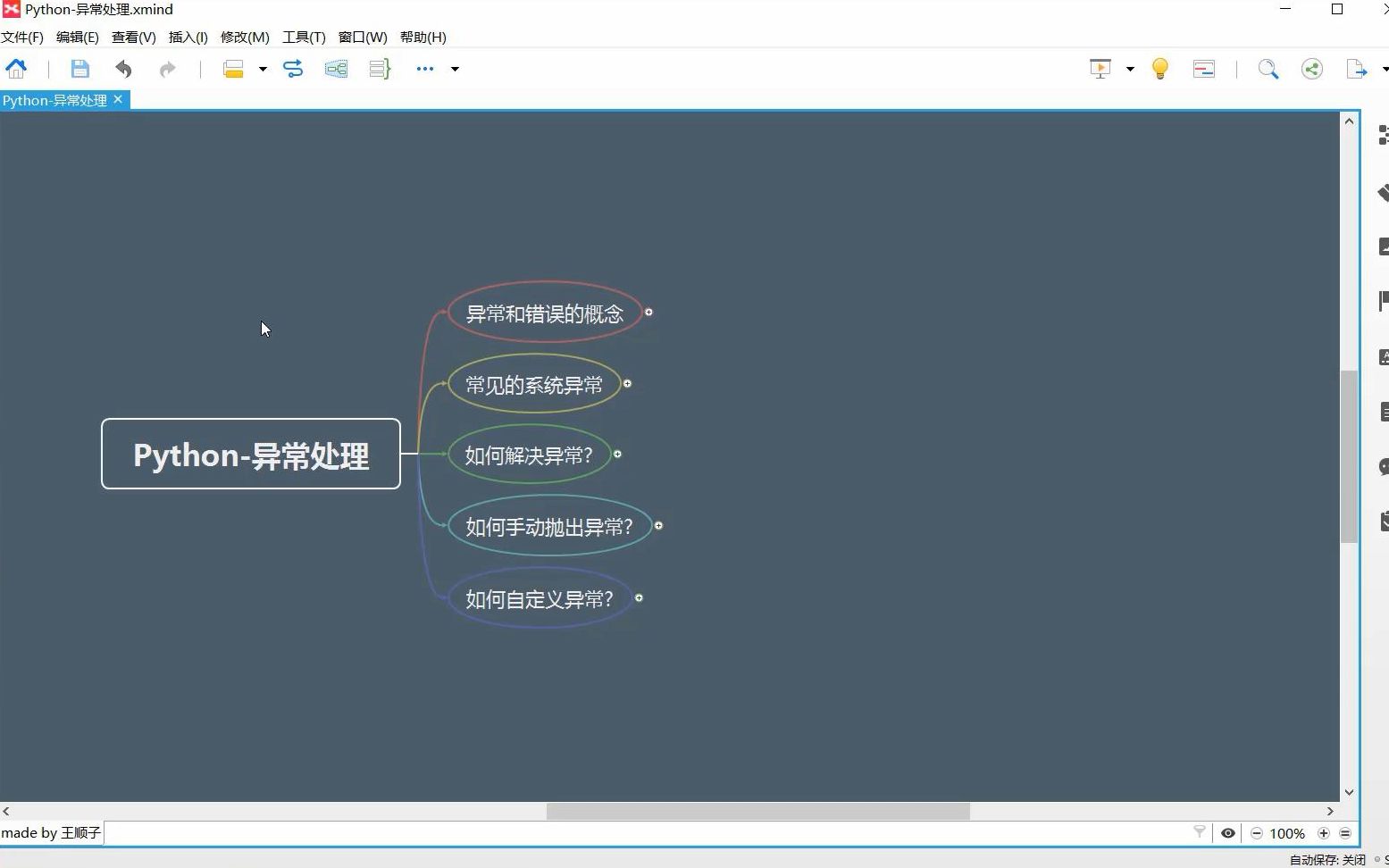Expand subtopics of 异常和错误的概念

pyautogui.click(x=648, y=312)
